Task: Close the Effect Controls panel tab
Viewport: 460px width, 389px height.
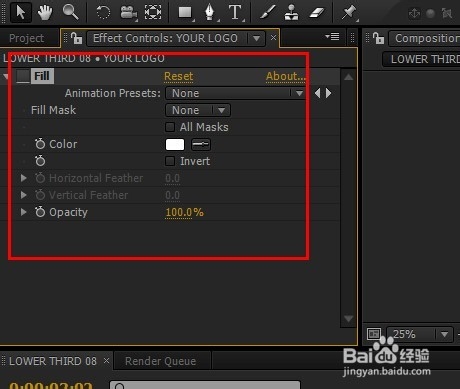Action: point(273,37)
